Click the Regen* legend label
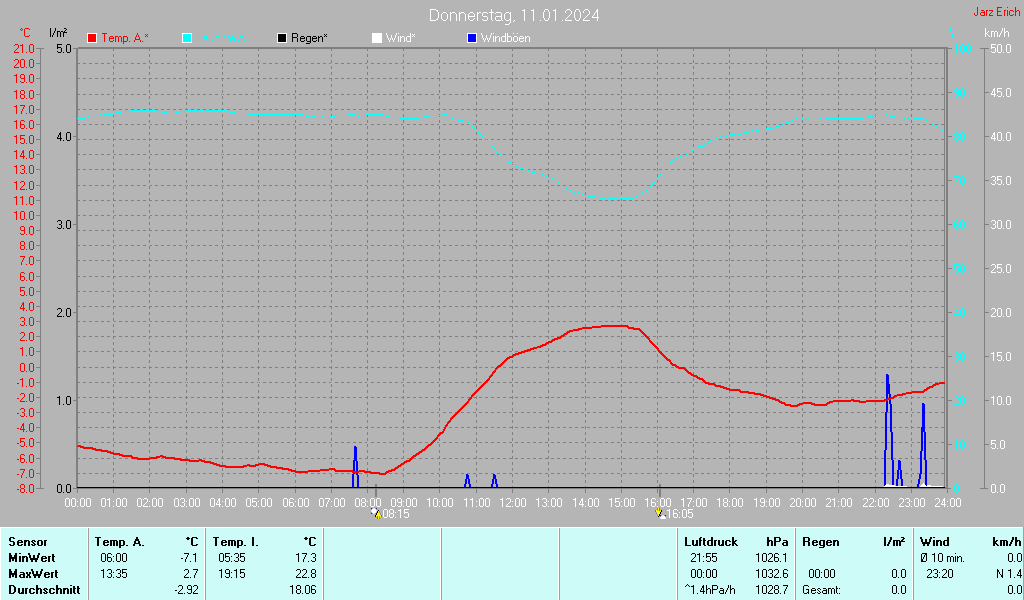This screenshot has height=600, width=1024. point(310,39)
